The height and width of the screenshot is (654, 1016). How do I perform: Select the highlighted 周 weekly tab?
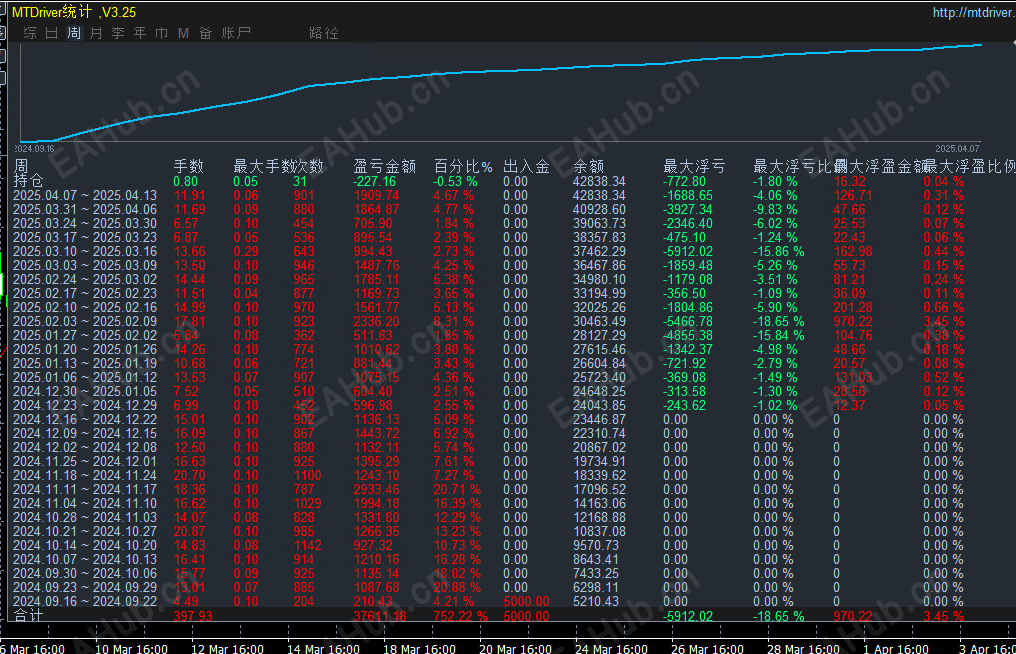coord(74,33)
